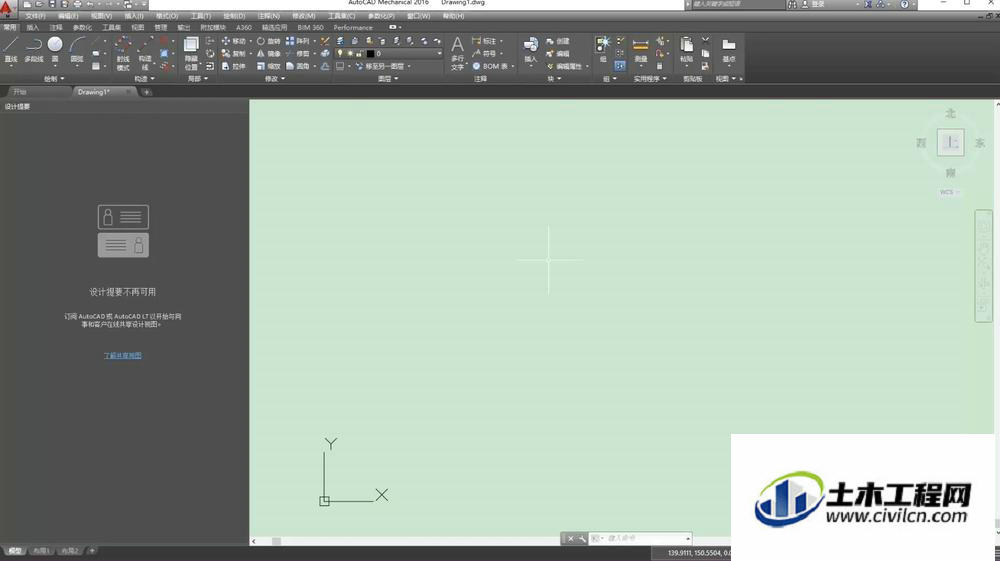Expand the Modify (修改) panel
Screen dimensions: 1000x561
pyautogui.click(x=275, y=79)
